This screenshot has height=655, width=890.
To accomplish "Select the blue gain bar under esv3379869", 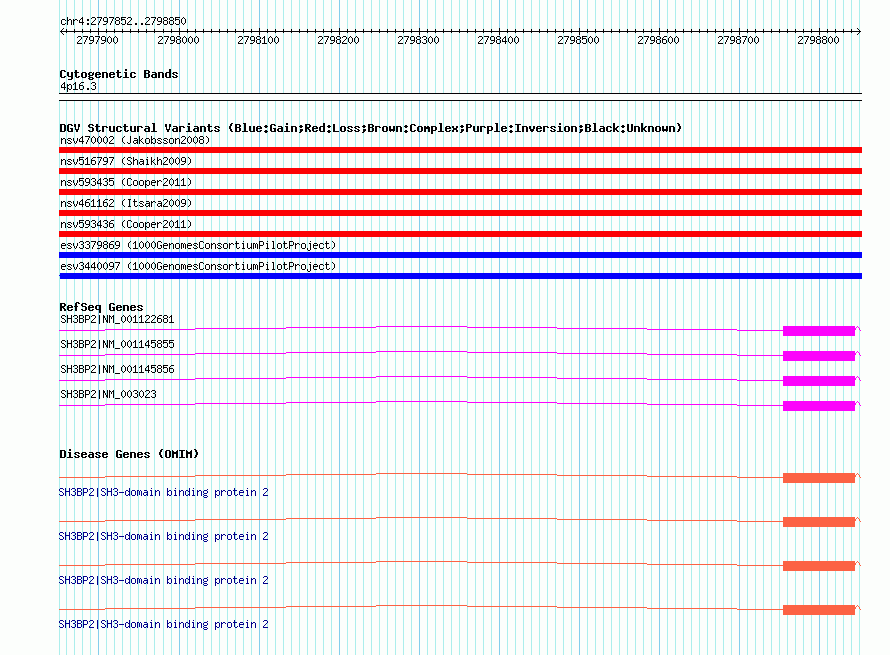I will click(460, 255).
